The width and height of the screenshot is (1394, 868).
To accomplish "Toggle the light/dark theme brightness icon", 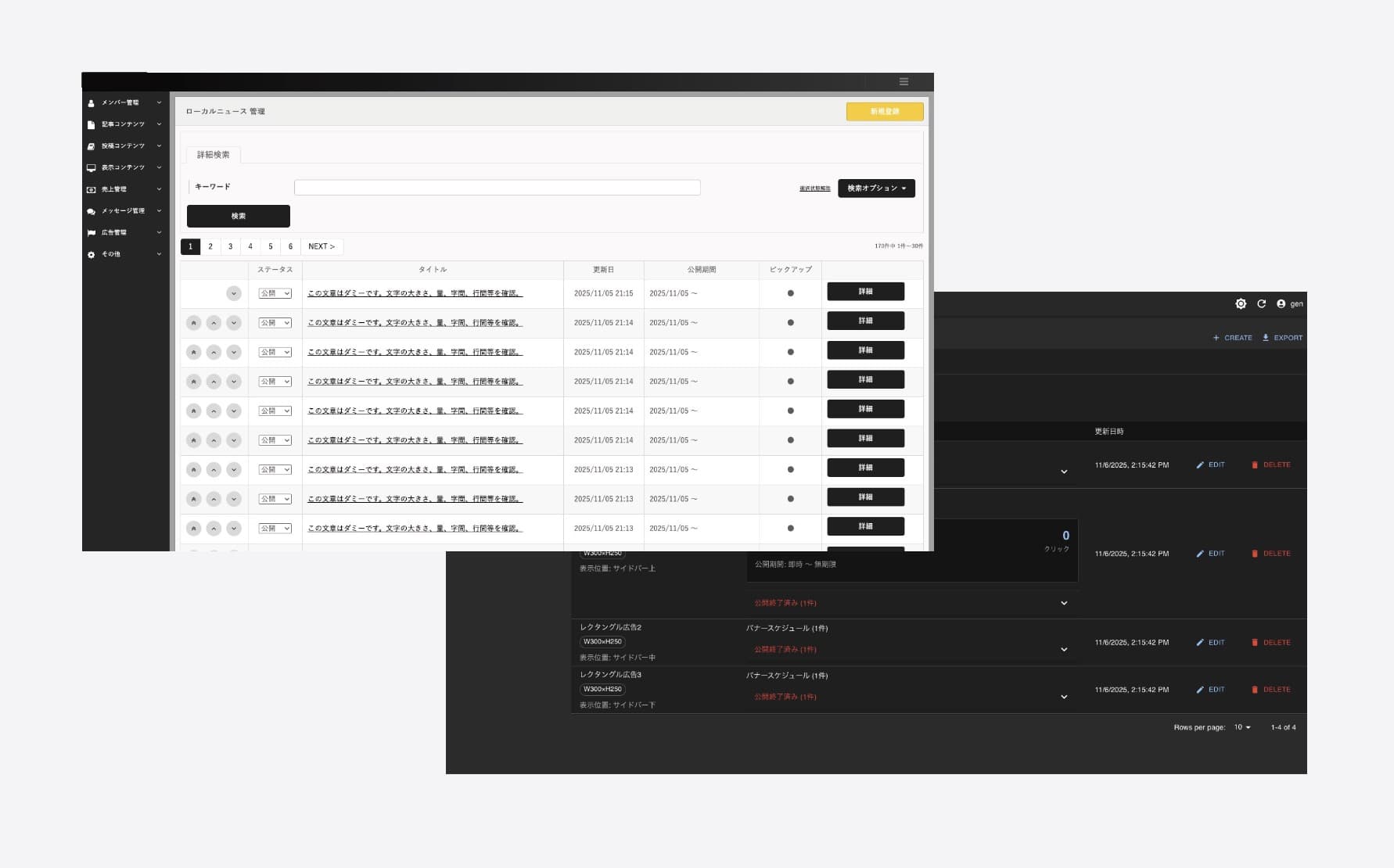I will tap(1241, 304).
